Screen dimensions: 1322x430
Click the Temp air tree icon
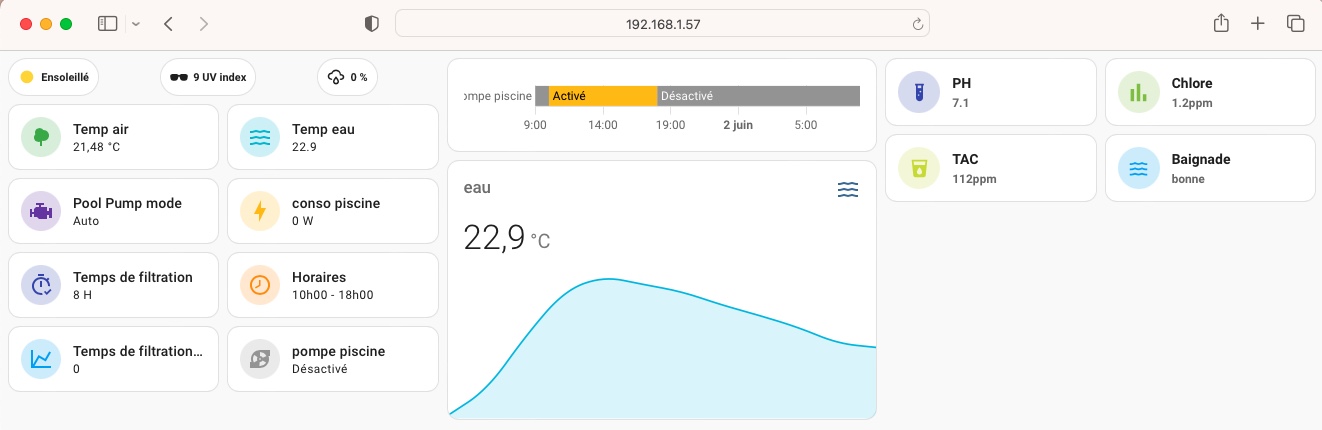pyautogui.click(x=41, y=137)
